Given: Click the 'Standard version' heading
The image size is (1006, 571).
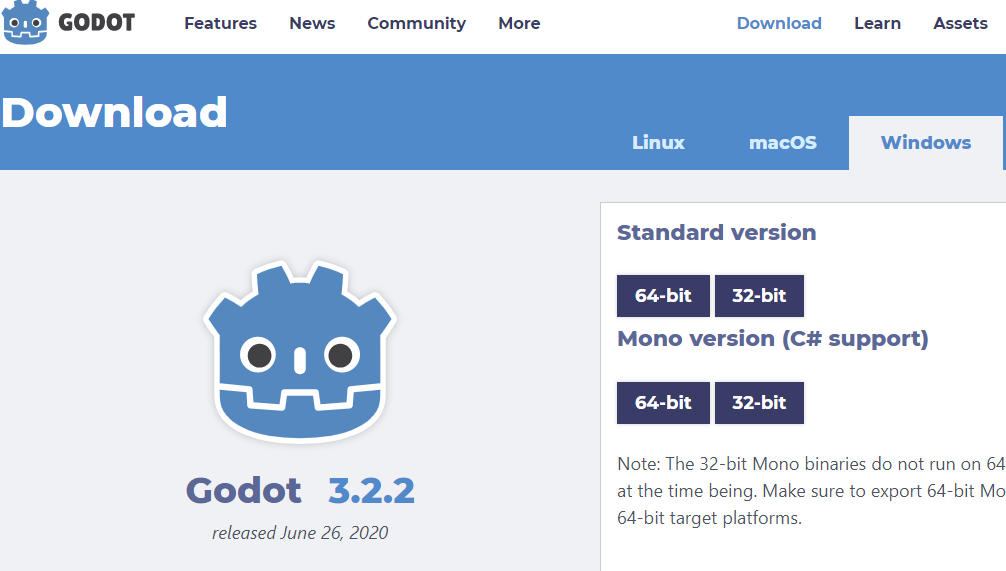Looking at the screenshot, I should pyautogui.click(x=717, y=232).
